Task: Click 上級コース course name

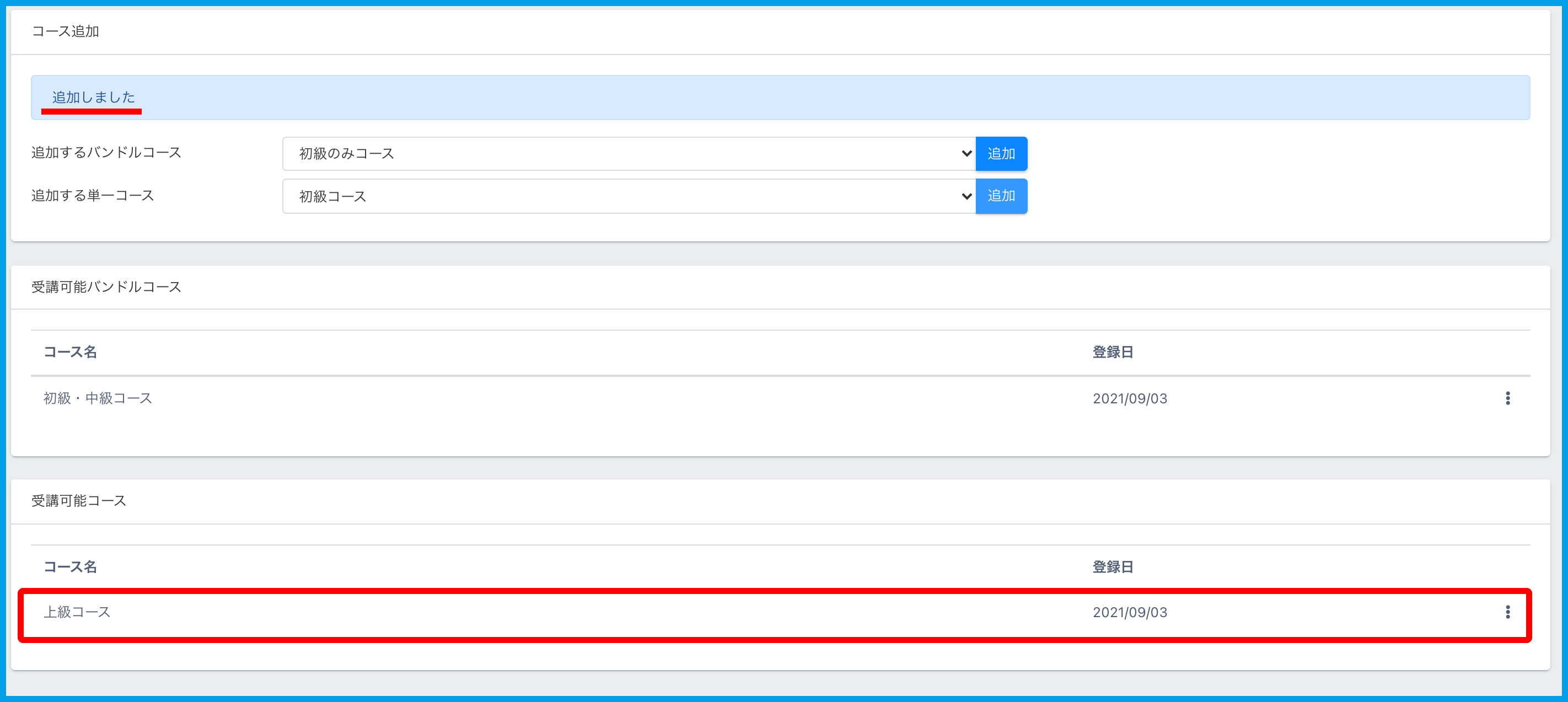Action: coord(77,612)
